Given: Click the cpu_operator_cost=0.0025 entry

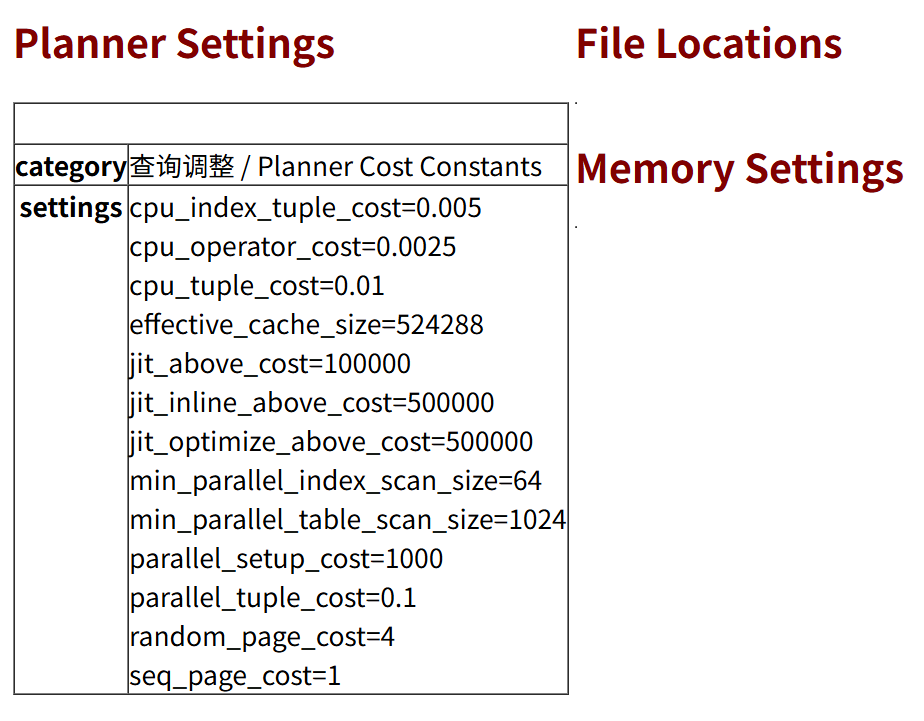Looking at the screenshot, I should click(292, 247).
